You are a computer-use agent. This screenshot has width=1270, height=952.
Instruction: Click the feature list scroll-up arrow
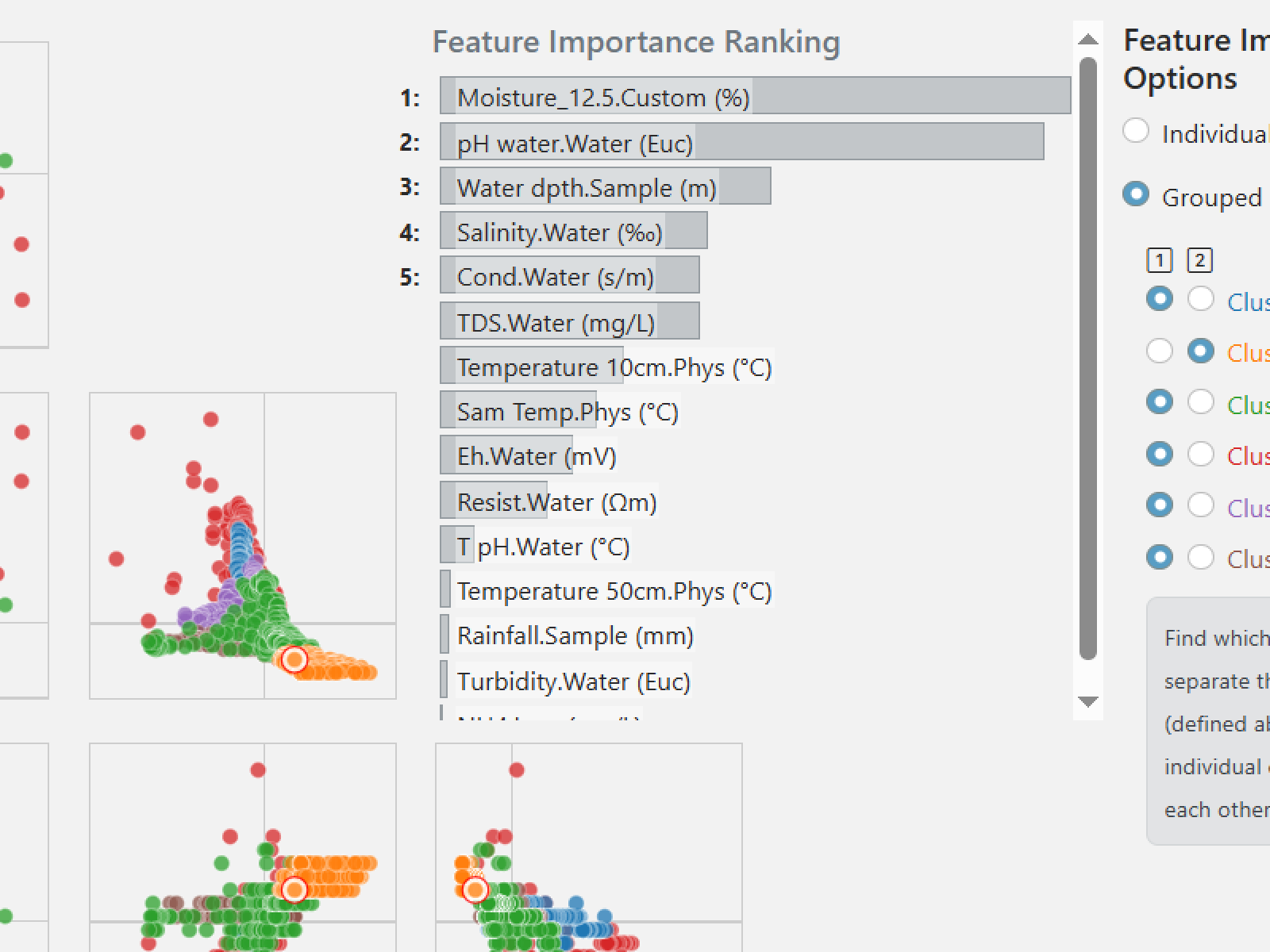[x=1088, y=40]
